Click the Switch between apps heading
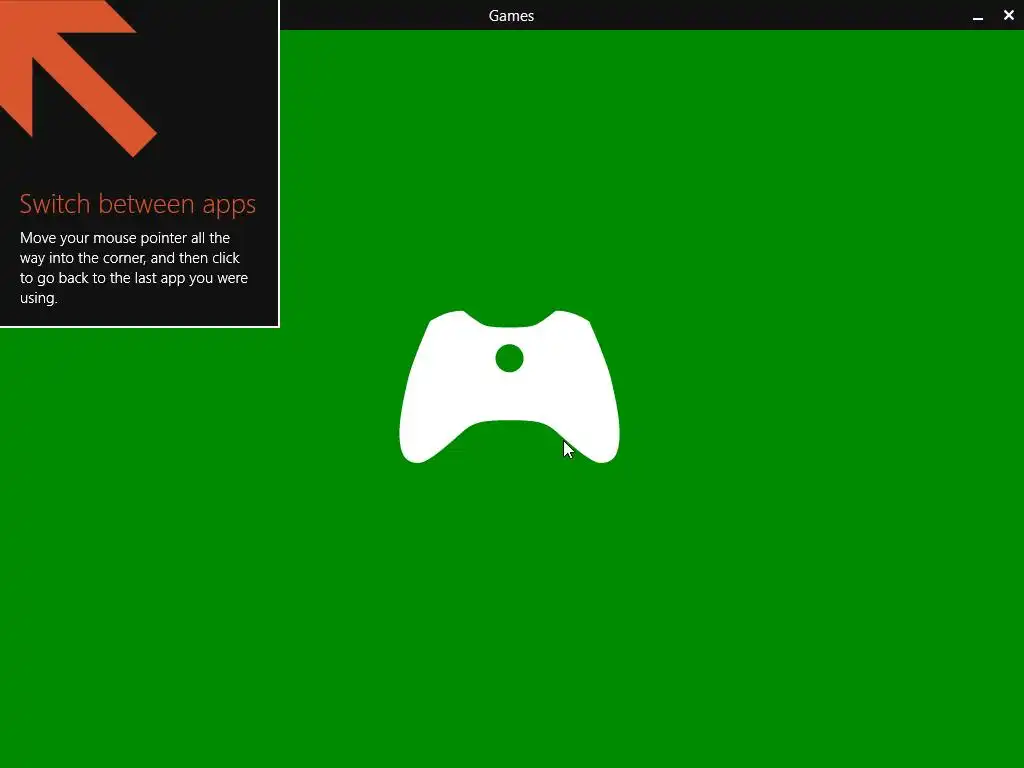 (x=138, y=204)
